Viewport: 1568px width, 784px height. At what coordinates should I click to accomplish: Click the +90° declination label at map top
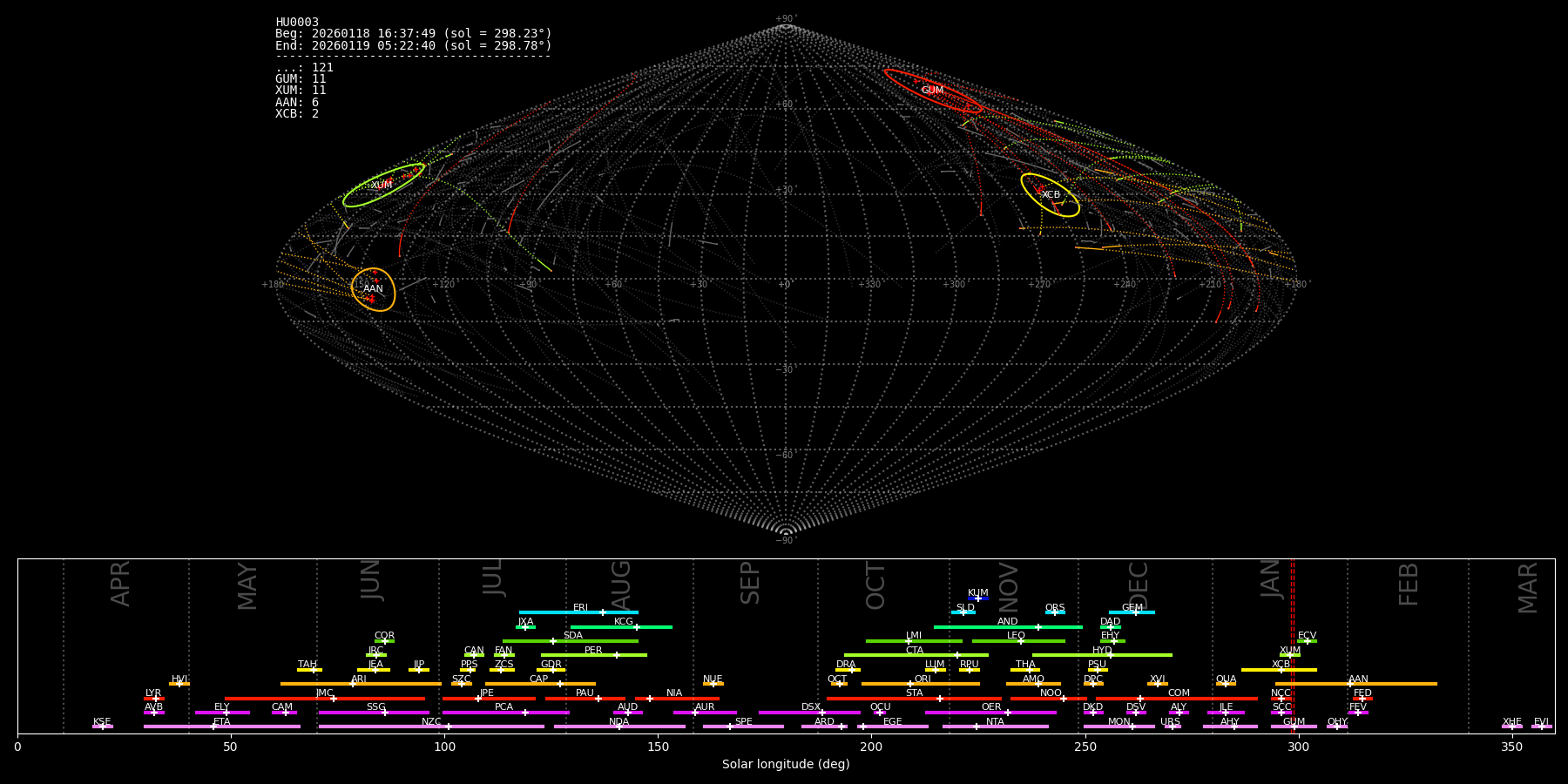(786, 19)
